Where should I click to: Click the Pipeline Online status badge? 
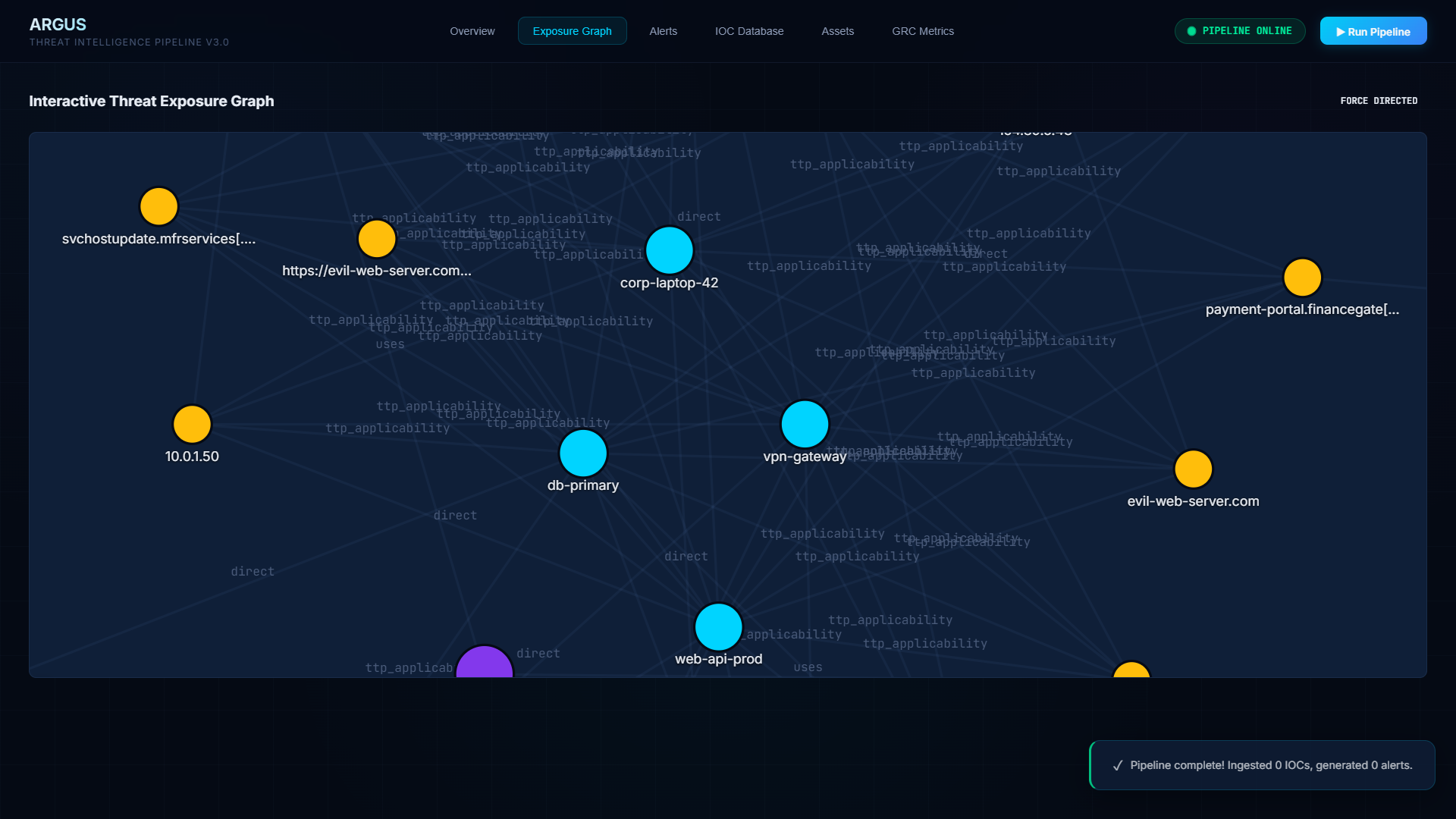[1239, 31]
